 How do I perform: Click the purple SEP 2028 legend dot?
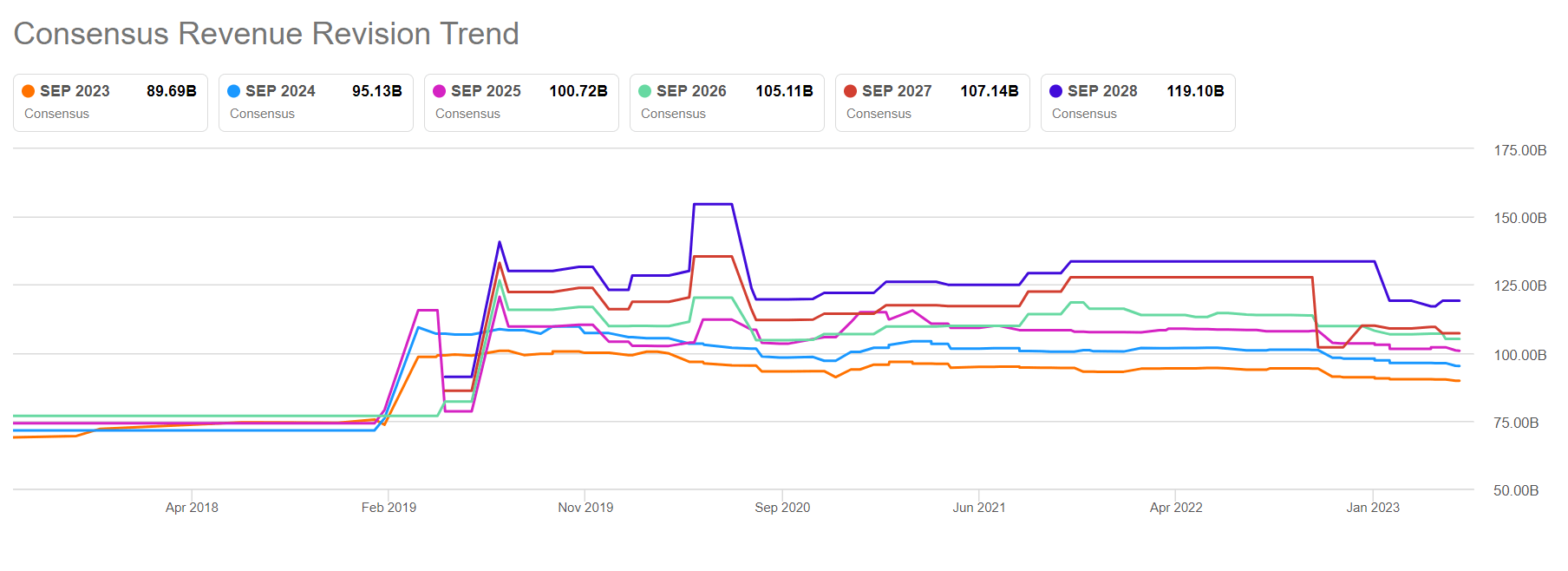(x=1056, y=91)
